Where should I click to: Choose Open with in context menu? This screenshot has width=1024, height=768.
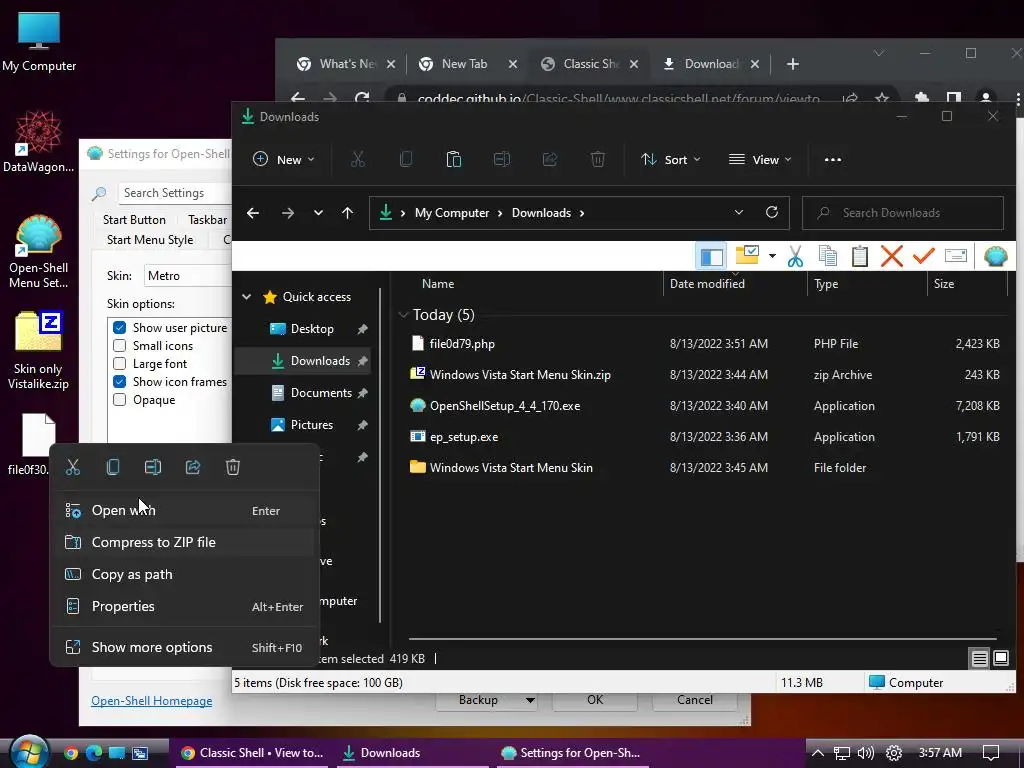pyautogui.click(x=185, y=510)
